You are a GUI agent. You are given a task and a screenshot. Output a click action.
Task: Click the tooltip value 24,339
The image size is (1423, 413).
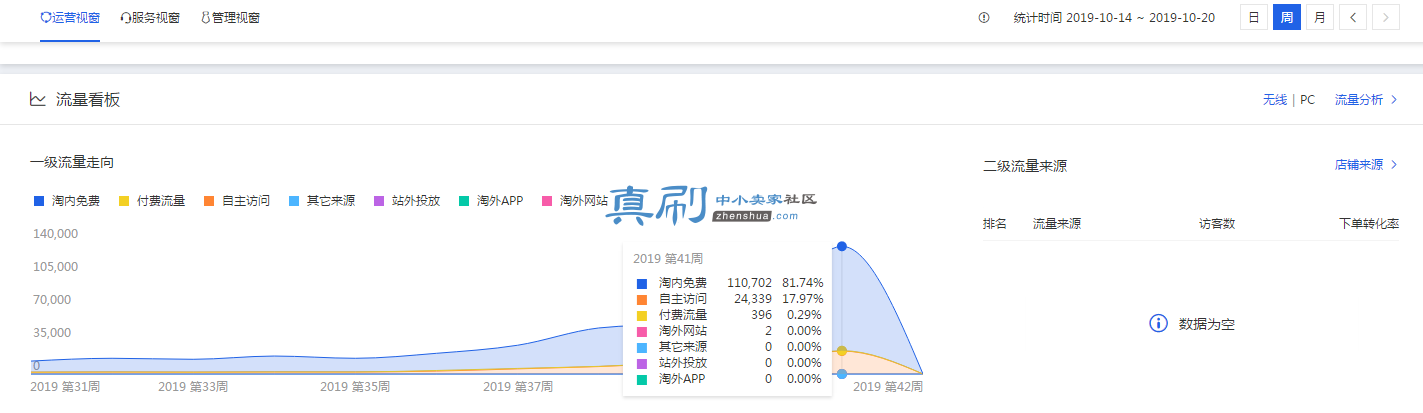pyautogui.click(x=752, y=299)
